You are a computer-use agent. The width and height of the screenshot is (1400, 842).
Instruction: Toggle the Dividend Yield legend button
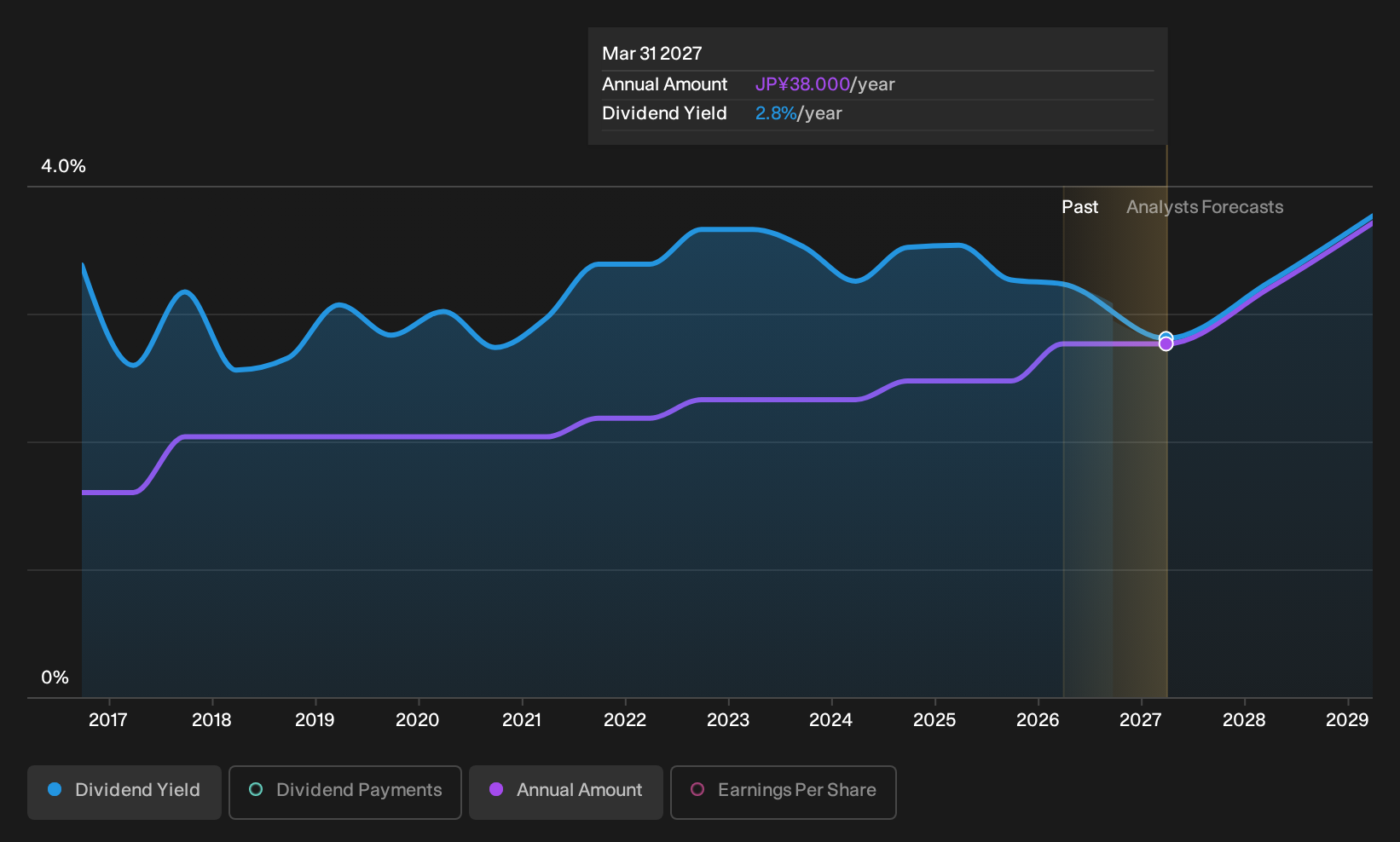[124, 793]
